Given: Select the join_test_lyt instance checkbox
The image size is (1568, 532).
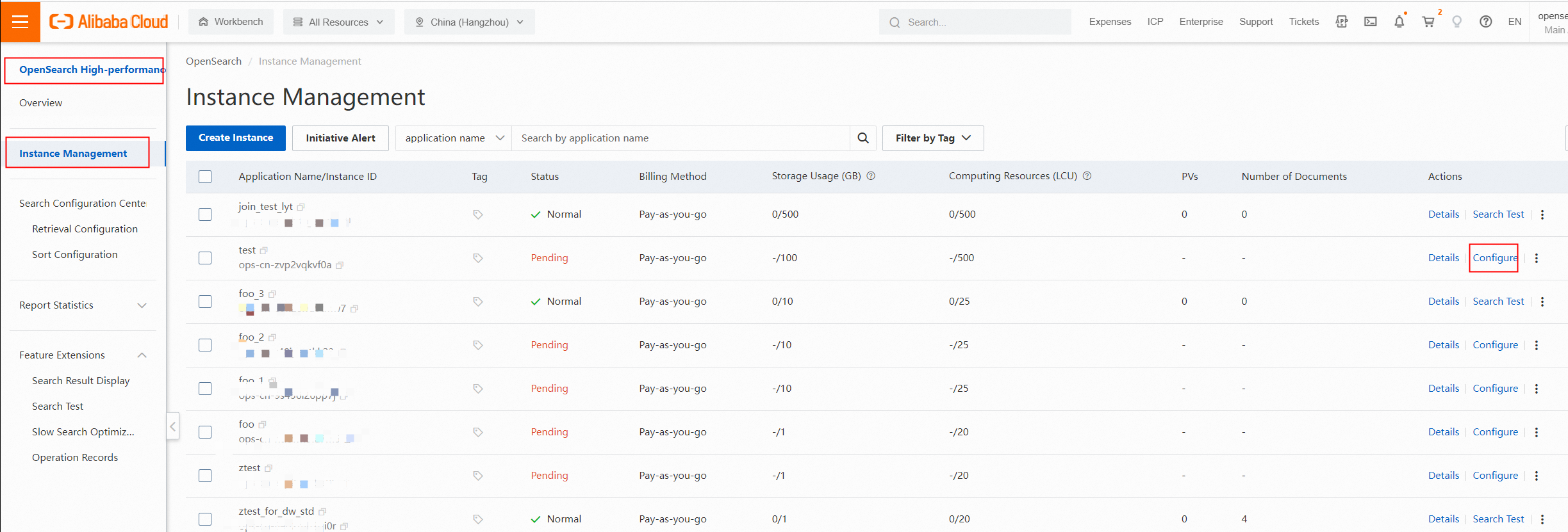Looking at the screenshot, I should (205, 214).
